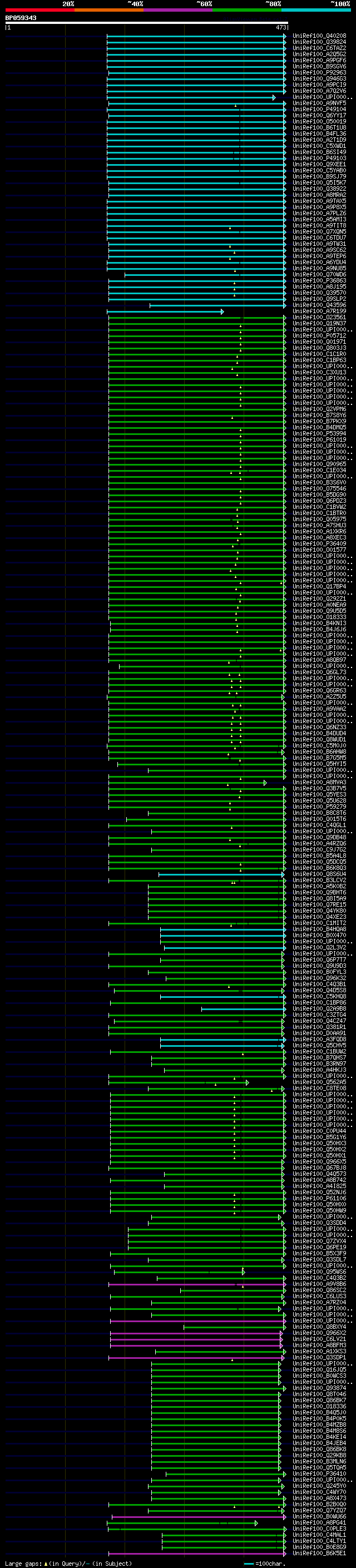This screenshot has height=1568, width=356.
Task: Select hit UniRef100_Q38922
Action: click(319, 189)
